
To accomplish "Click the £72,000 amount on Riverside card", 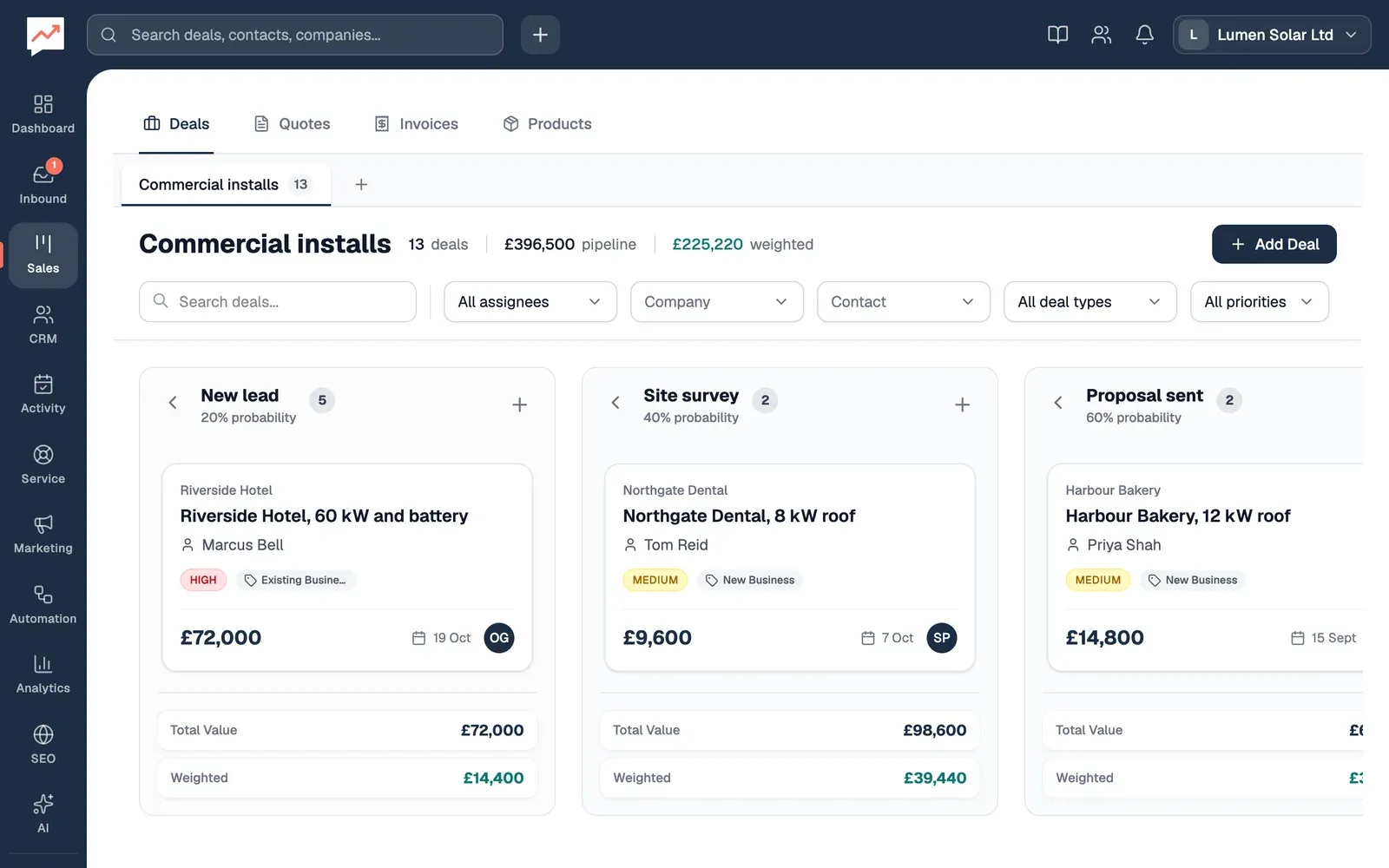I will pos(221,638).
